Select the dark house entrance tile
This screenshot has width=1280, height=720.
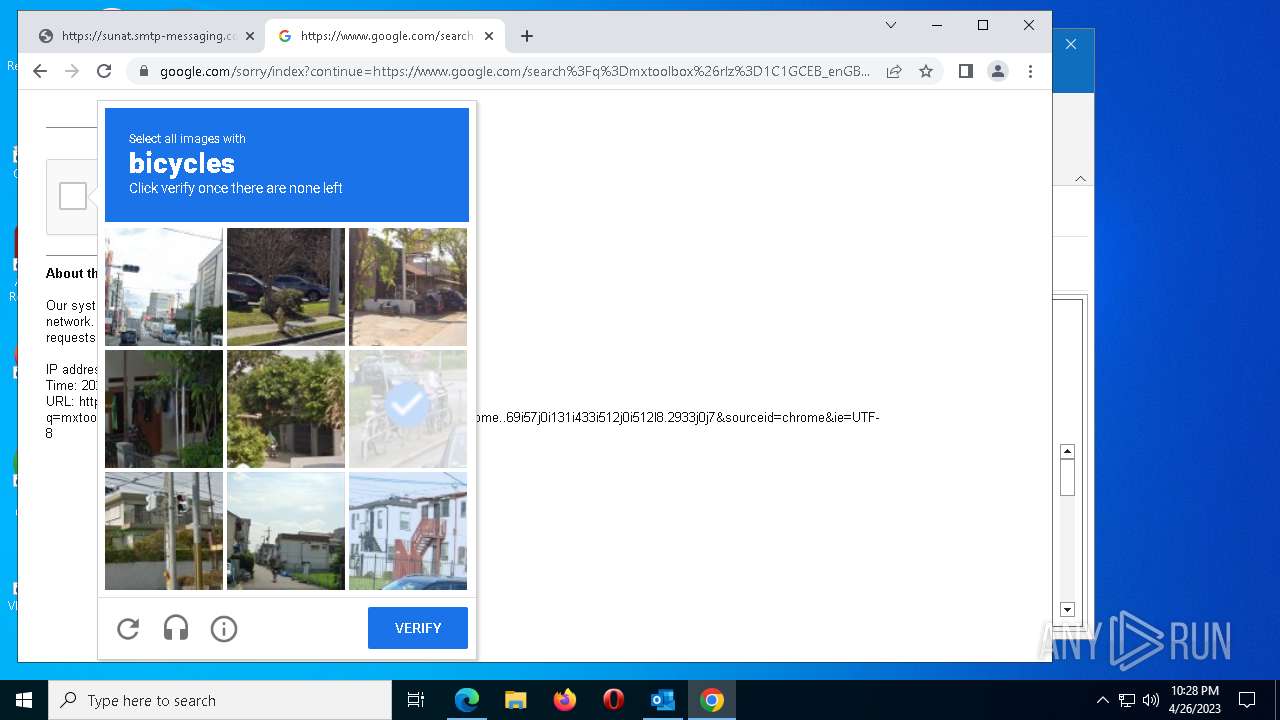click(164, 409)
